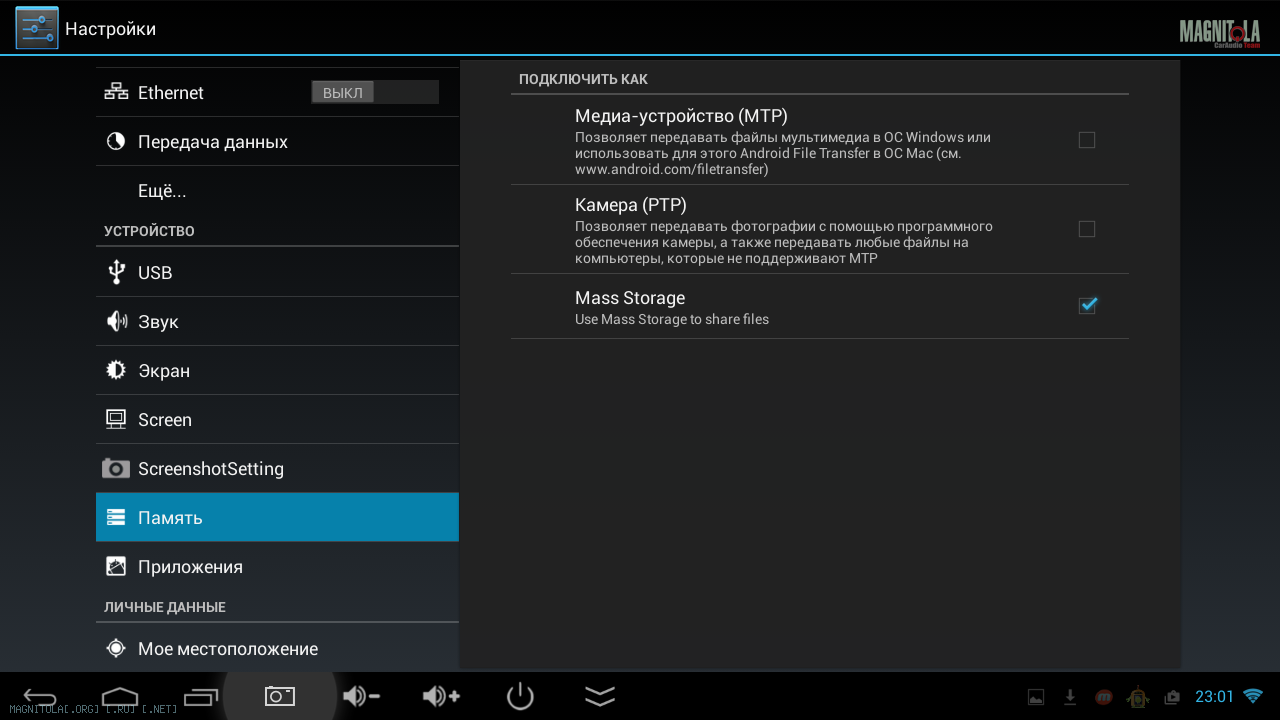Check the Камера (PTP) checkbox

pyautogui.click(x=1087, y=229)
